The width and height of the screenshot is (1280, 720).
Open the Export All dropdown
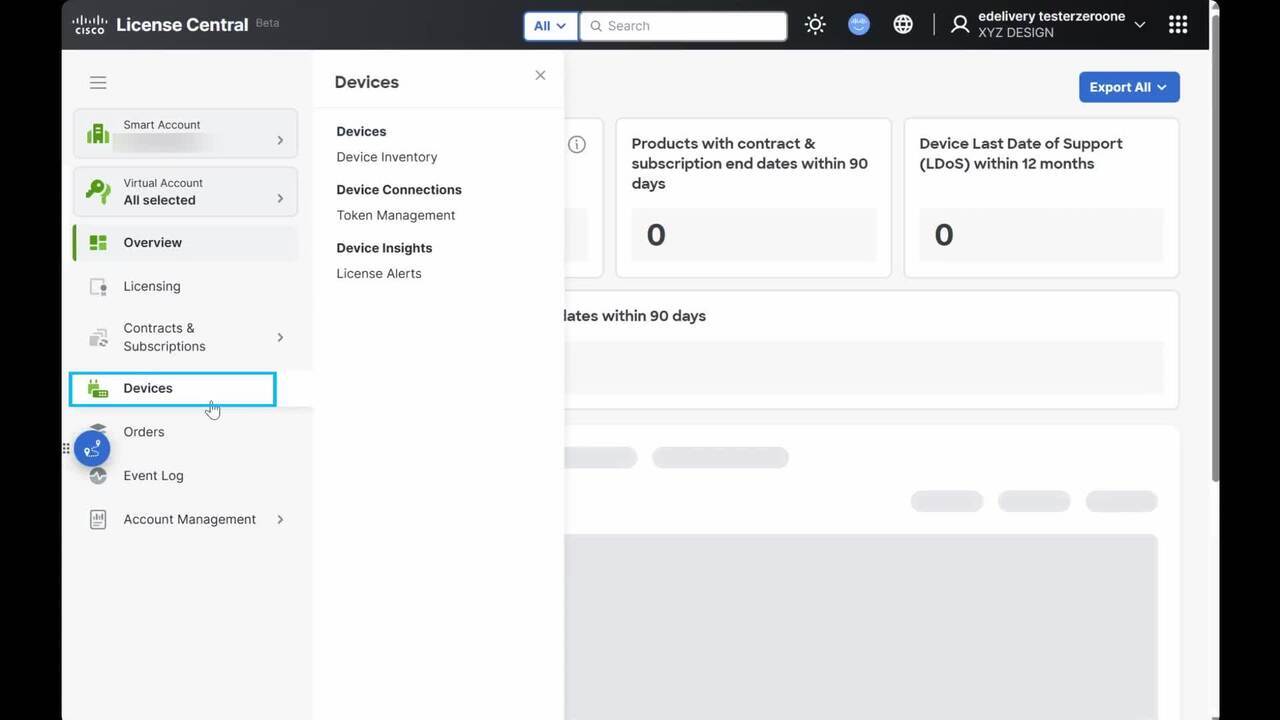click(x=1129, y=87)
